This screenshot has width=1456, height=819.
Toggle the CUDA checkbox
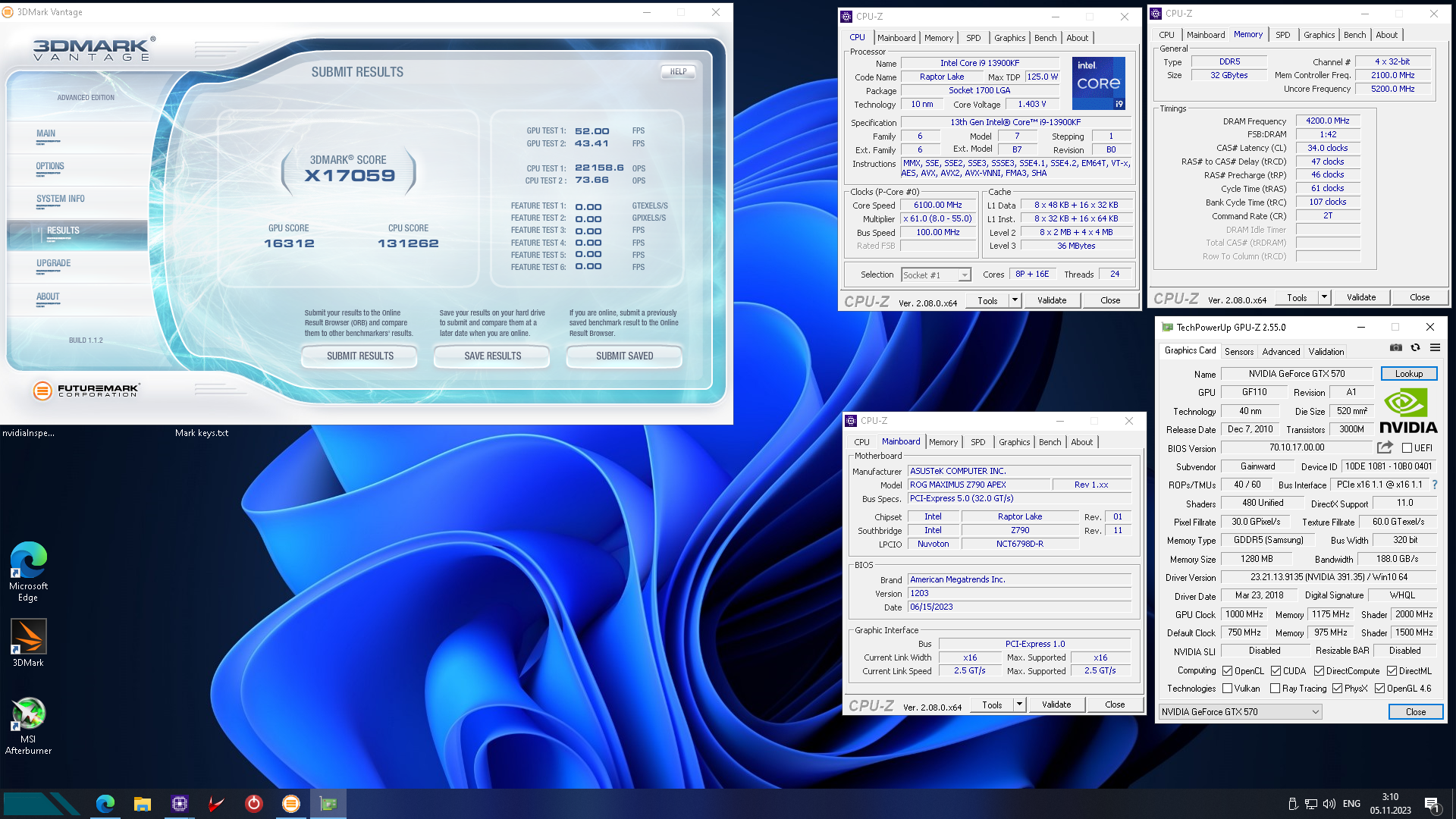[x=1276, y=671]
